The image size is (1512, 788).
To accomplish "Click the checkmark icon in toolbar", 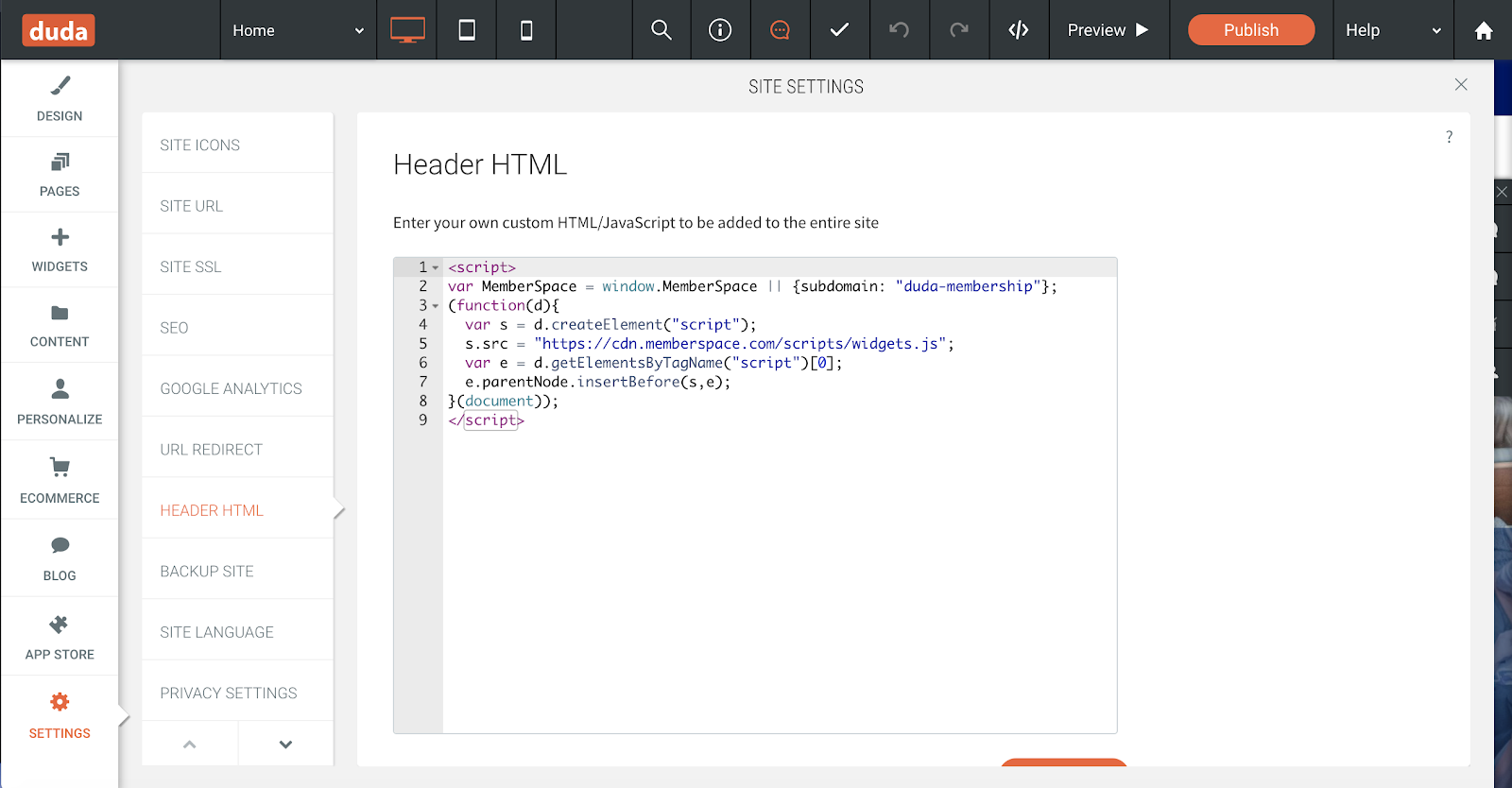I will (x=839, y=30).
